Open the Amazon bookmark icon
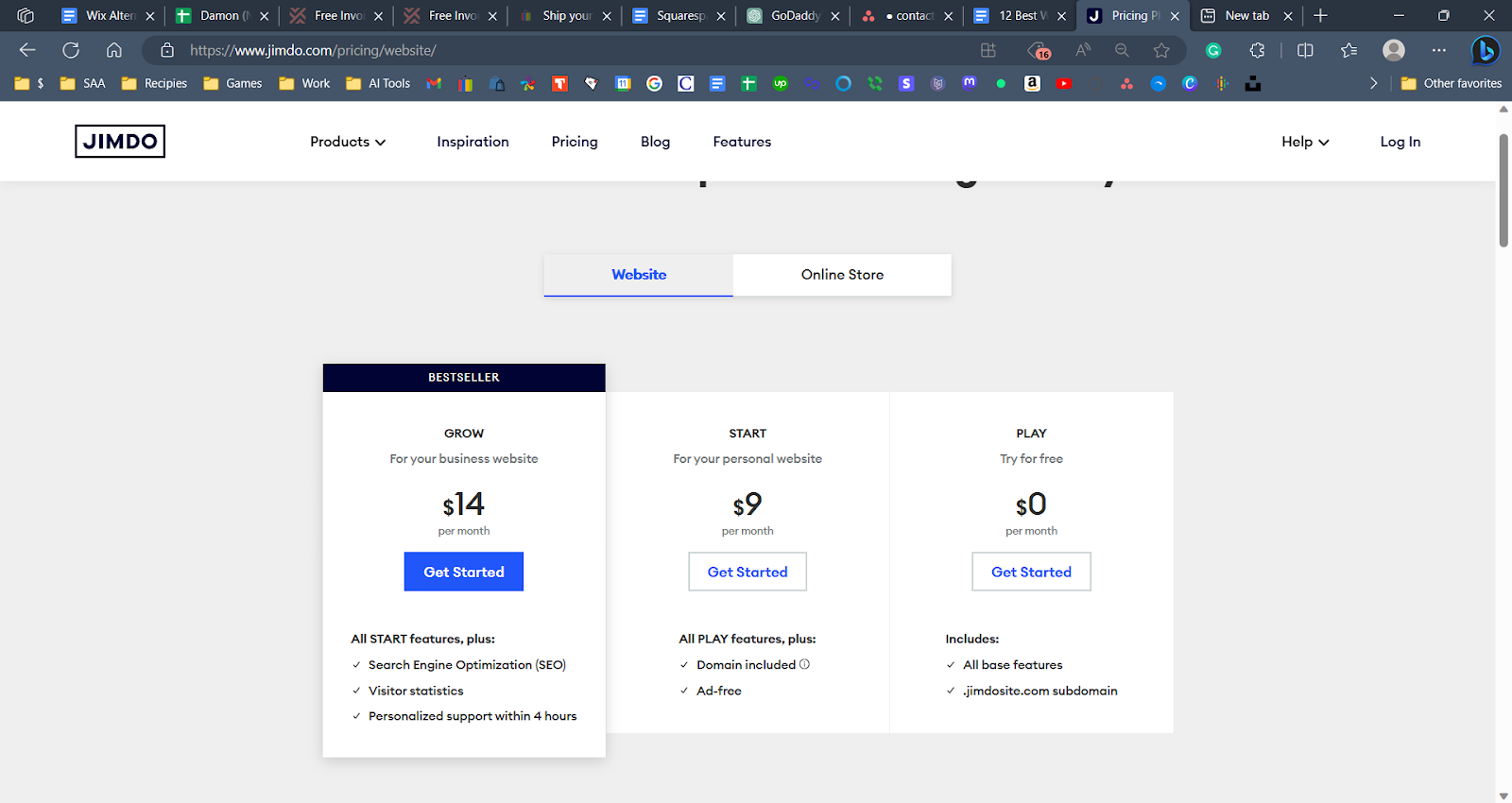Screen dimensions: 1512x803 point(1032,83)
